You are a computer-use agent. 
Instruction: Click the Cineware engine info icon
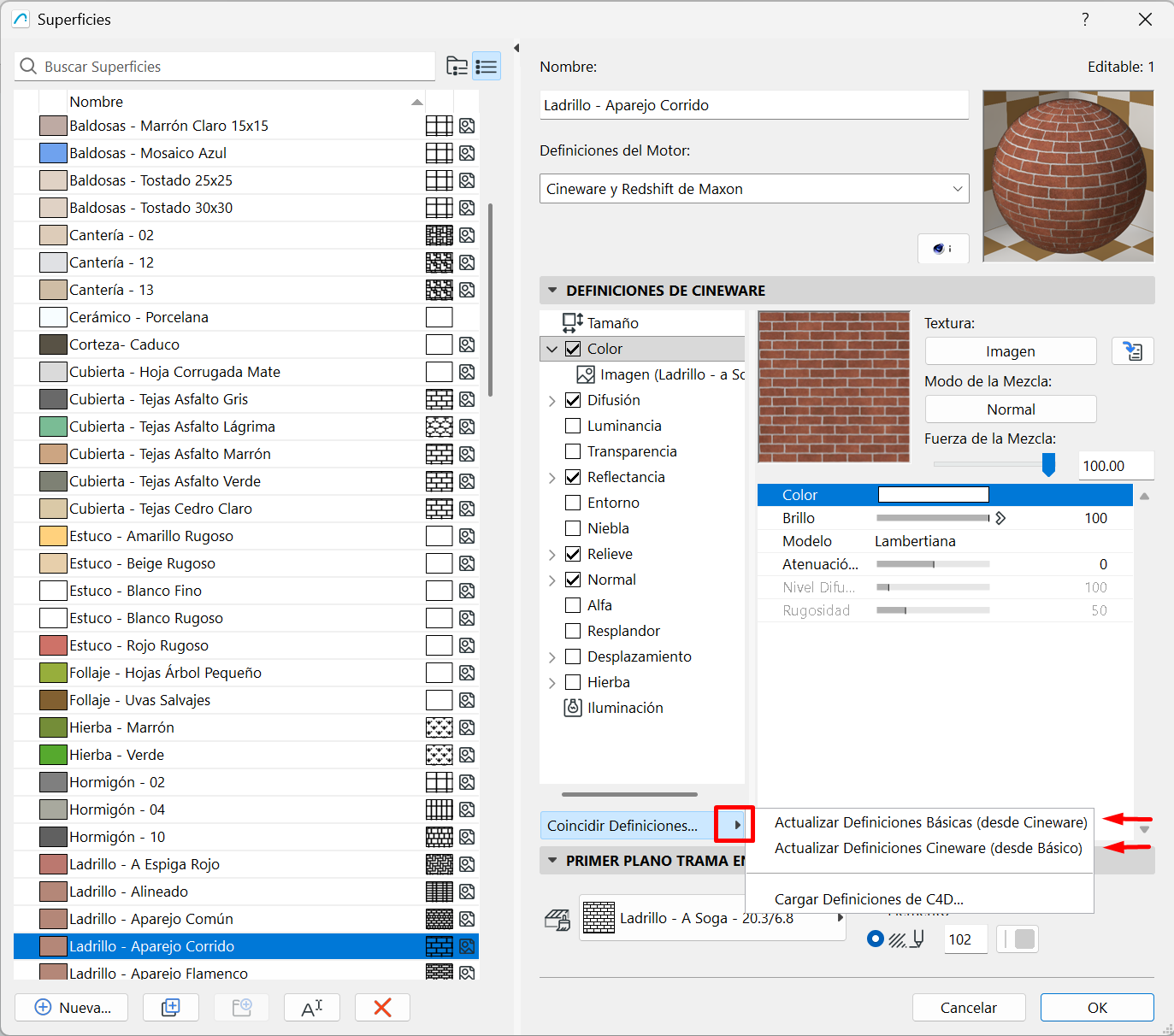[x=942, y=249]
